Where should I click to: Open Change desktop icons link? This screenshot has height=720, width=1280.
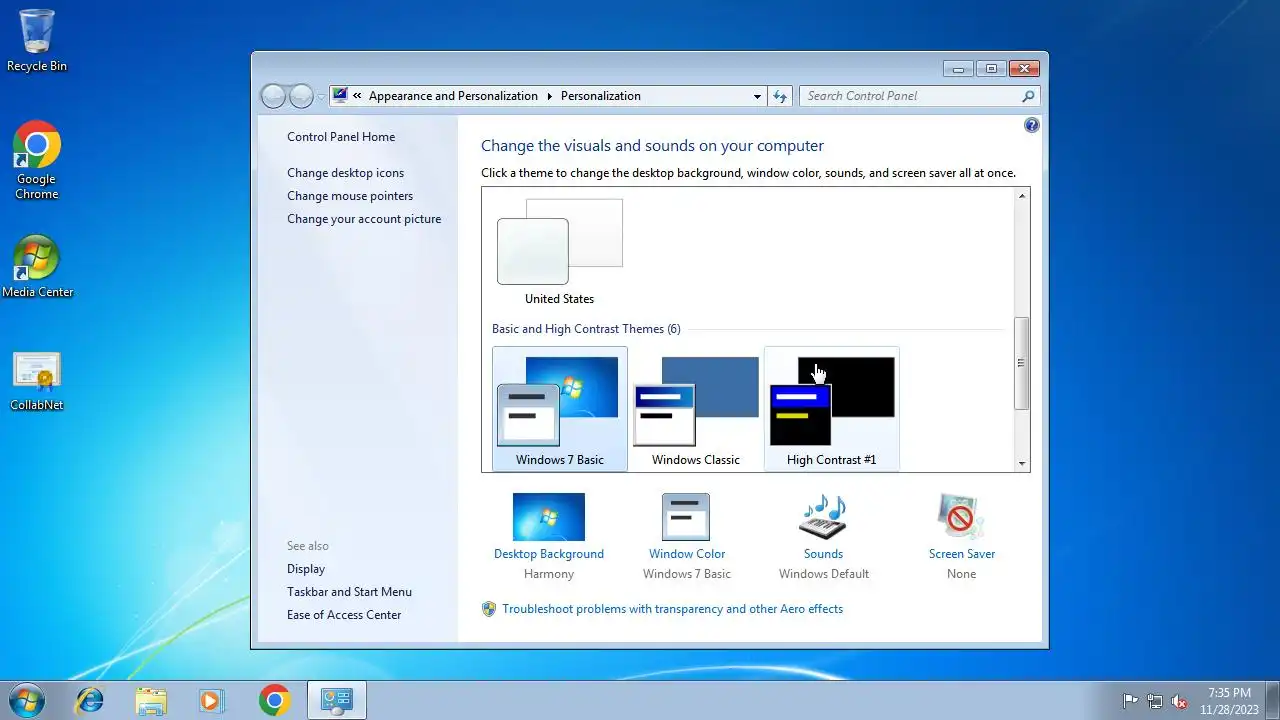(346, 173)
